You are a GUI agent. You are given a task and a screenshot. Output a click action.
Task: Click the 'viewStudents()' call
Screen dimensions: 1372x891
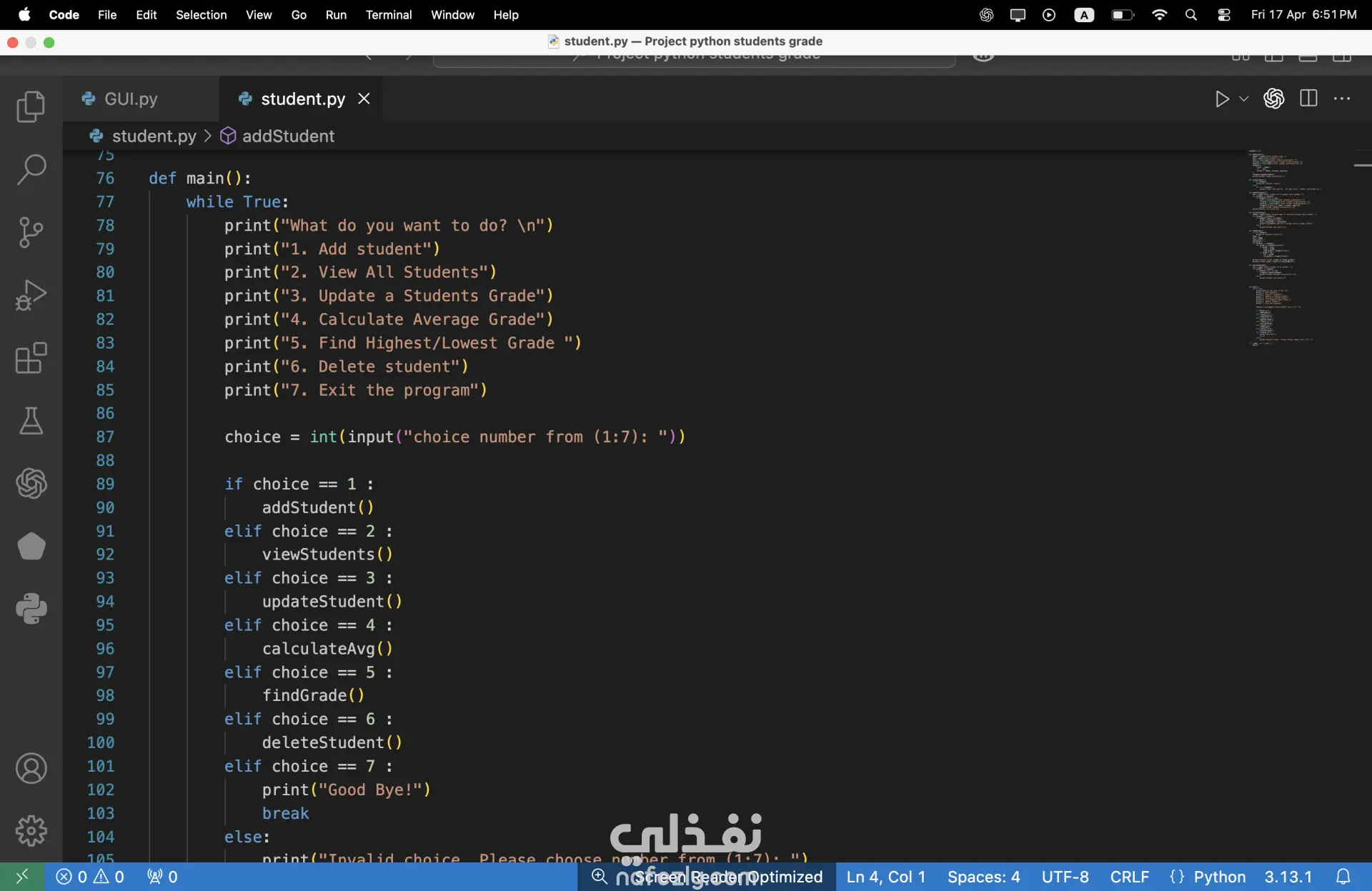point(327,554)
